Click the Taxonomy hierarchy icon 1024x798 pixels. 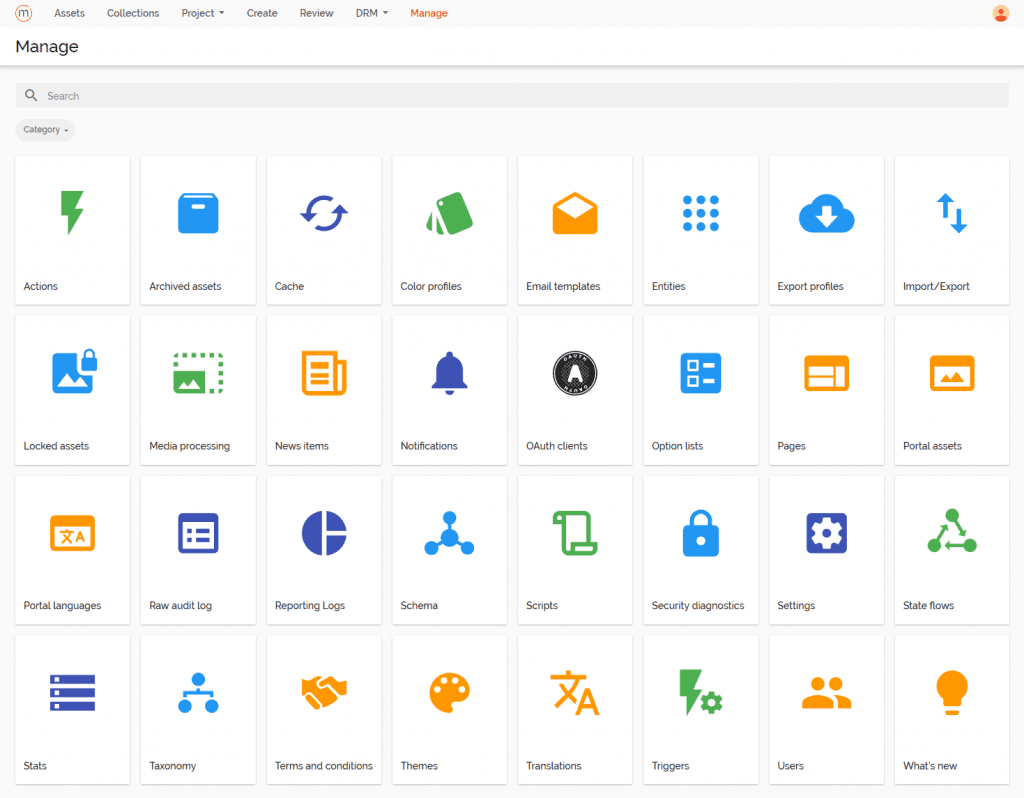point(198,692)
